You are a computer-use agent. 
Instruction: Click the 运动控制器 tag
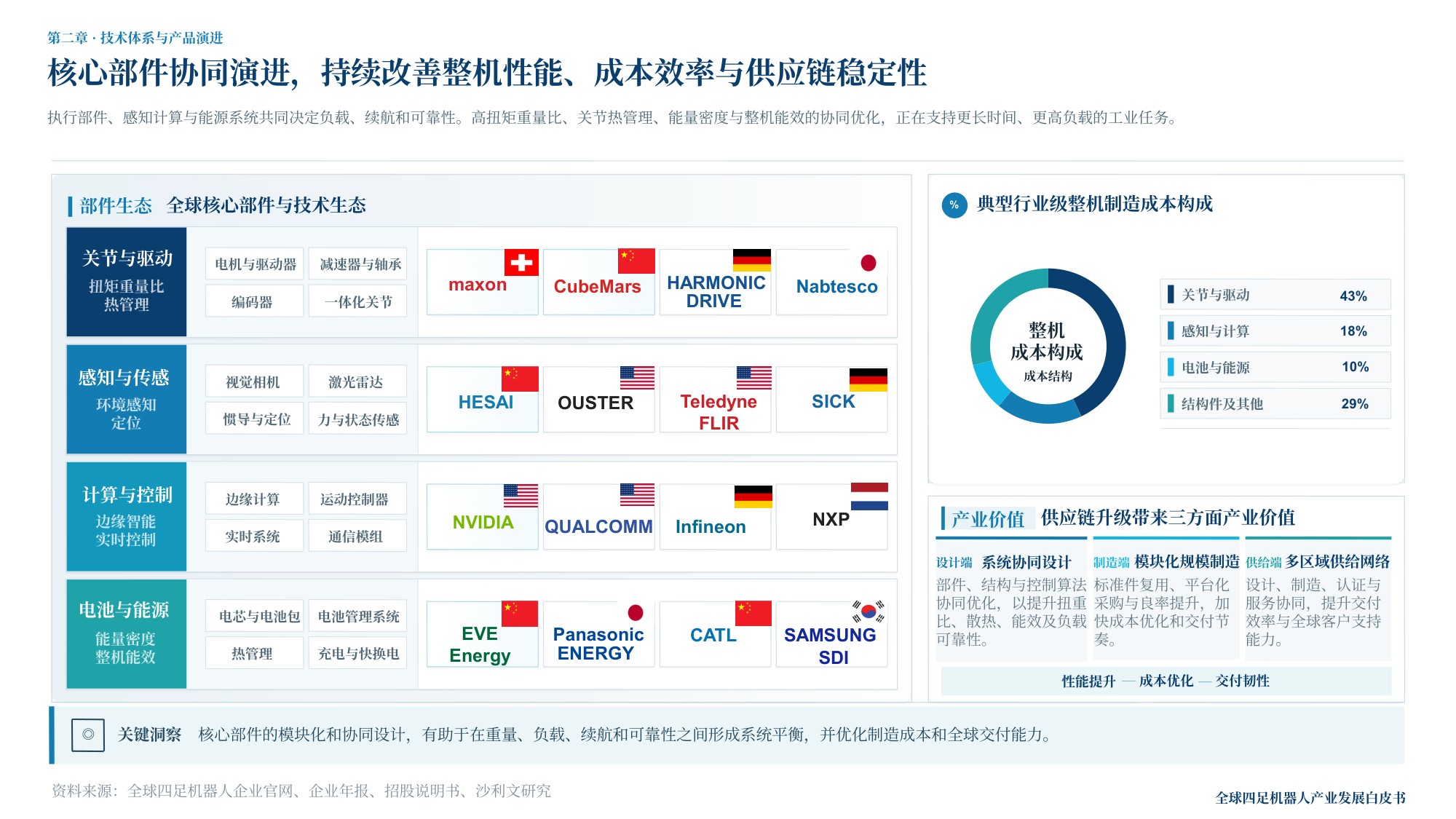click(x=358, y=499)
